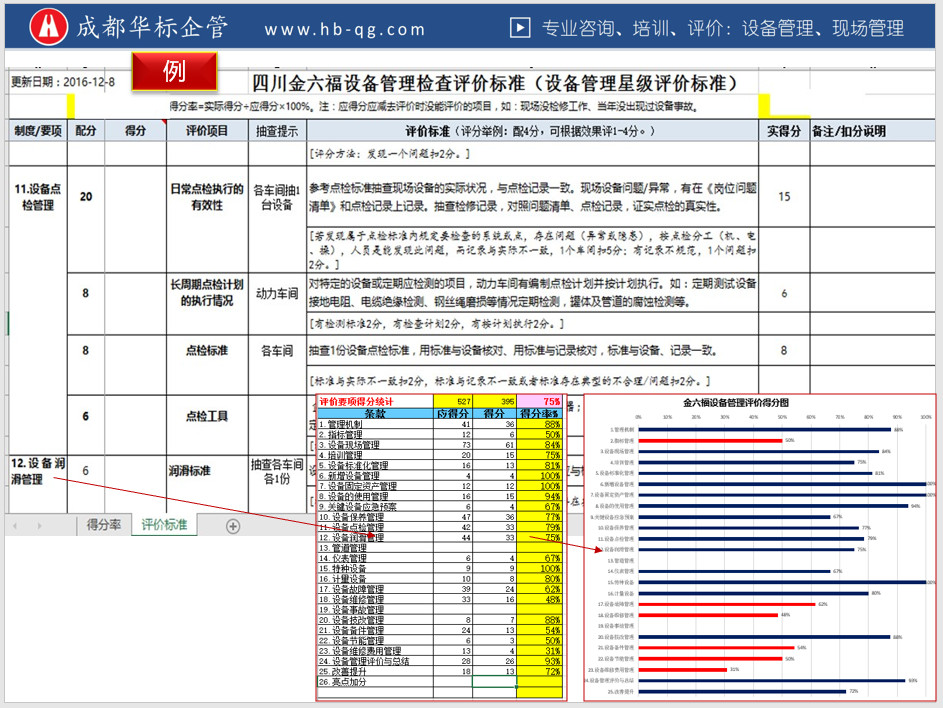Select the 金六福设备管理评价得分图 chart title

pyautogui.click(x=736, y=403)
